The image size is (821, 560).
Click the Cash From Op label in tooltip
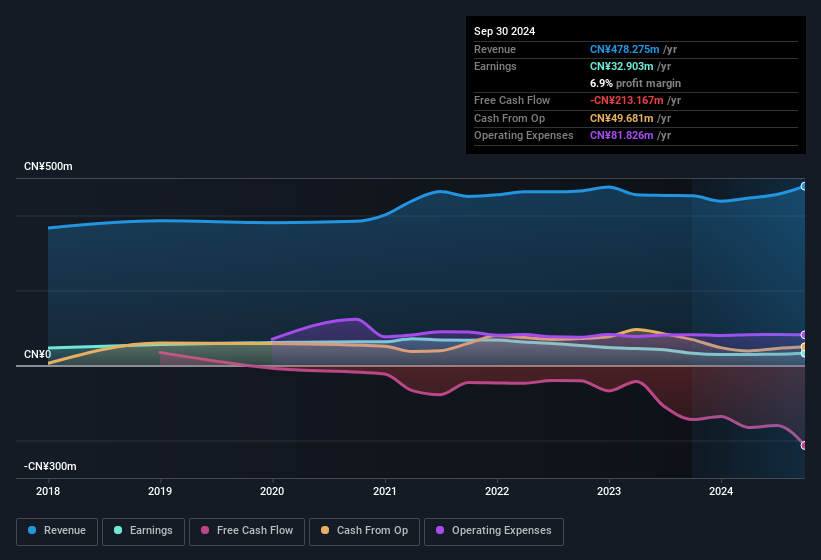[x=509, y=118]
